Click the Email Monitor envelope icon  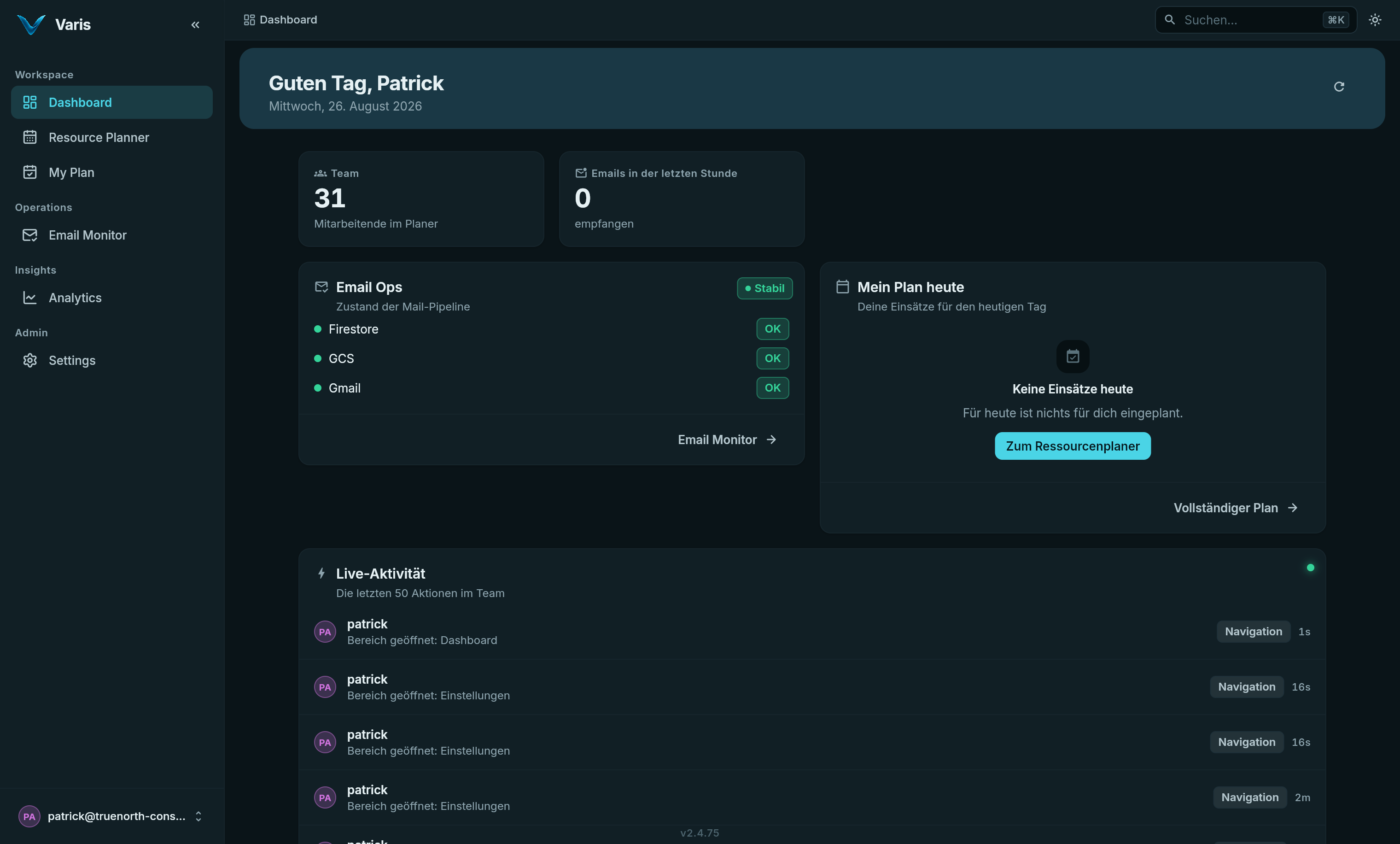(x=29, y=235)
